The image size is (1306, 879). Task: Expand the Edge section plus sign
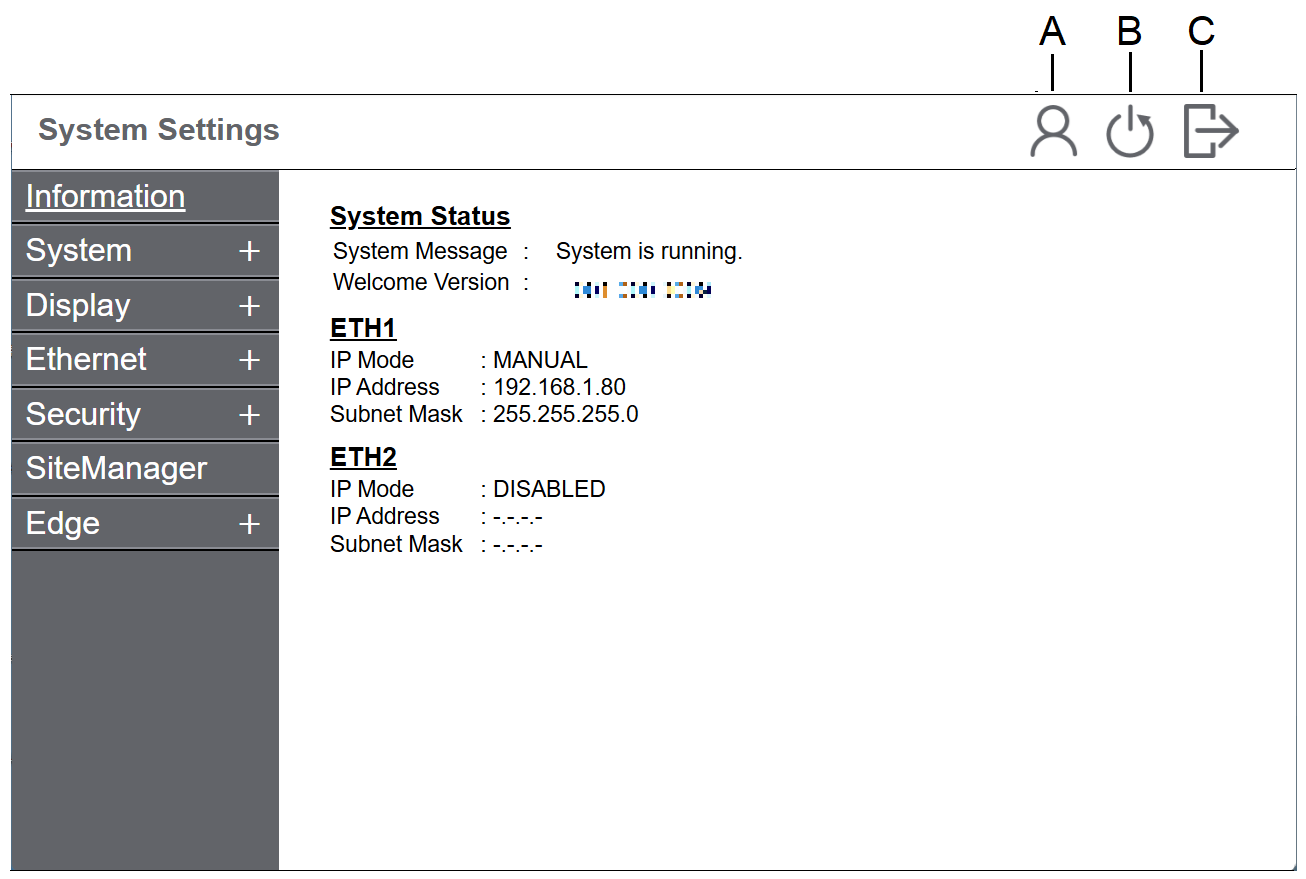click(249, 524)
